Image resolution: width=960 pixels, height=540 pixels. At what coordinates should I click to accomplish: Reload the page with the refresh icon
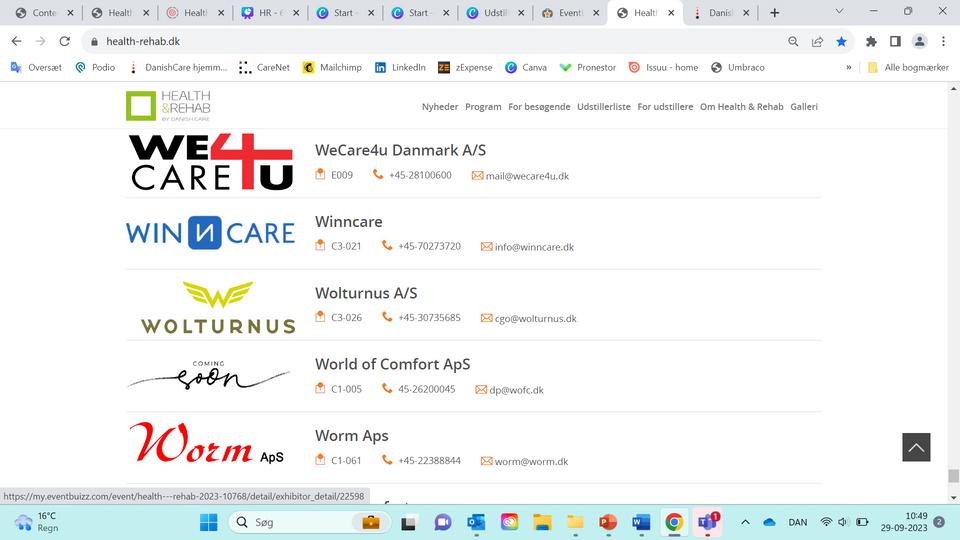click(x=64, y=41)
